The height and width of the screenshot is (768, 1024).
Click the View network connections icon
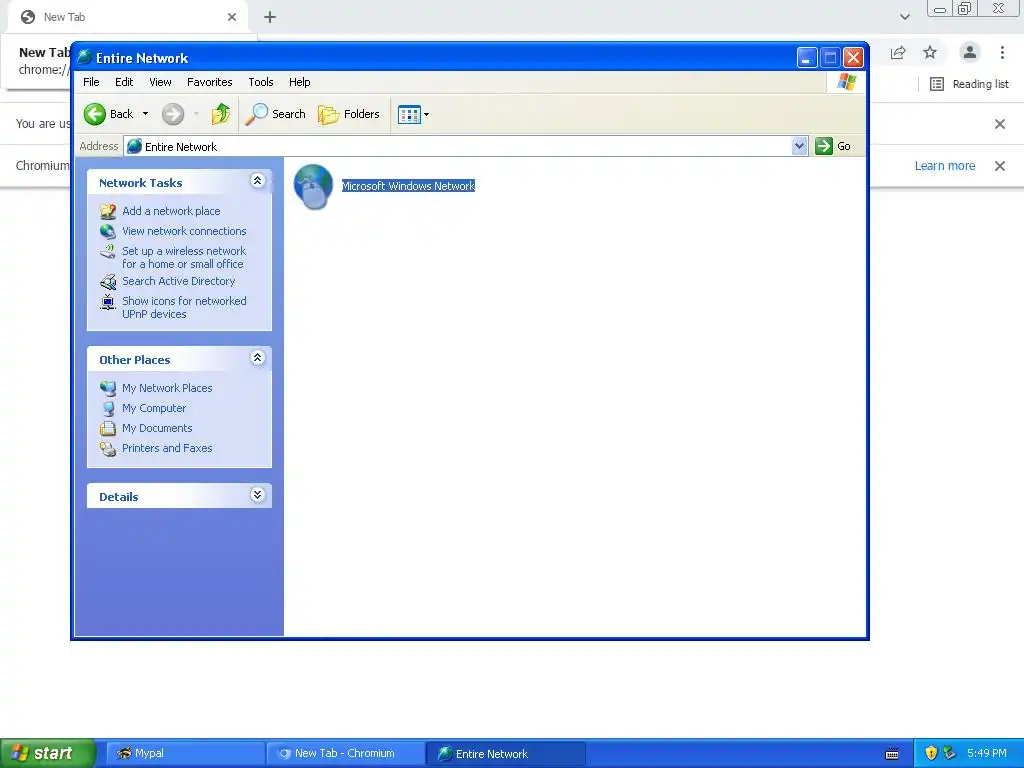[108, 231]
